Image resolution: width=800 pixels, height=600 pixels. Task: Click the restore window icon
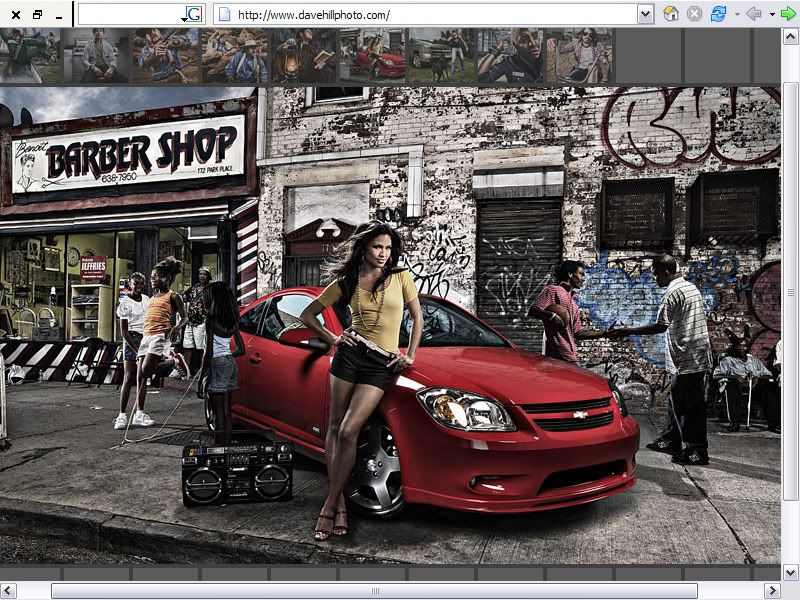pos(38,15)
